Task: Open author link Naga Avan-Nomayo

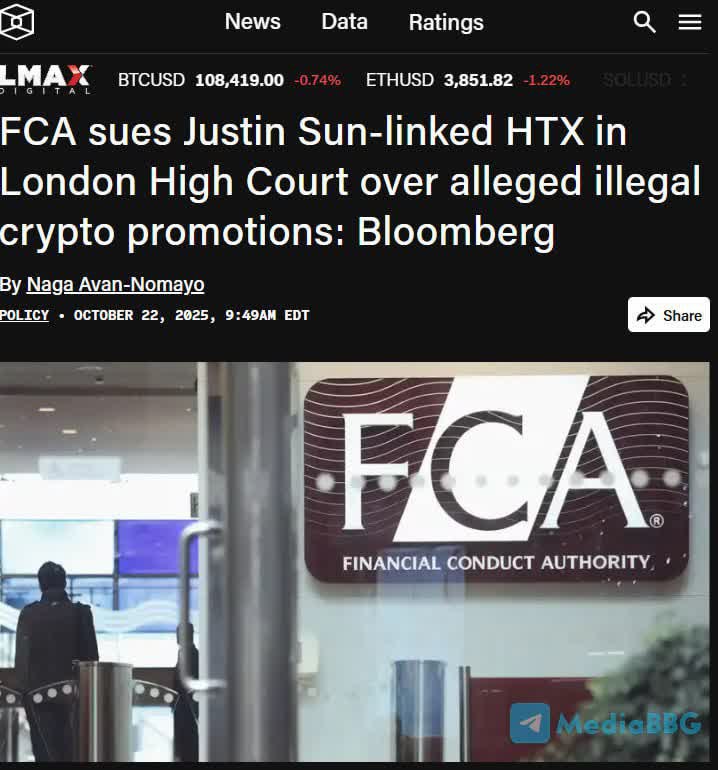Action: click(115, 284)
